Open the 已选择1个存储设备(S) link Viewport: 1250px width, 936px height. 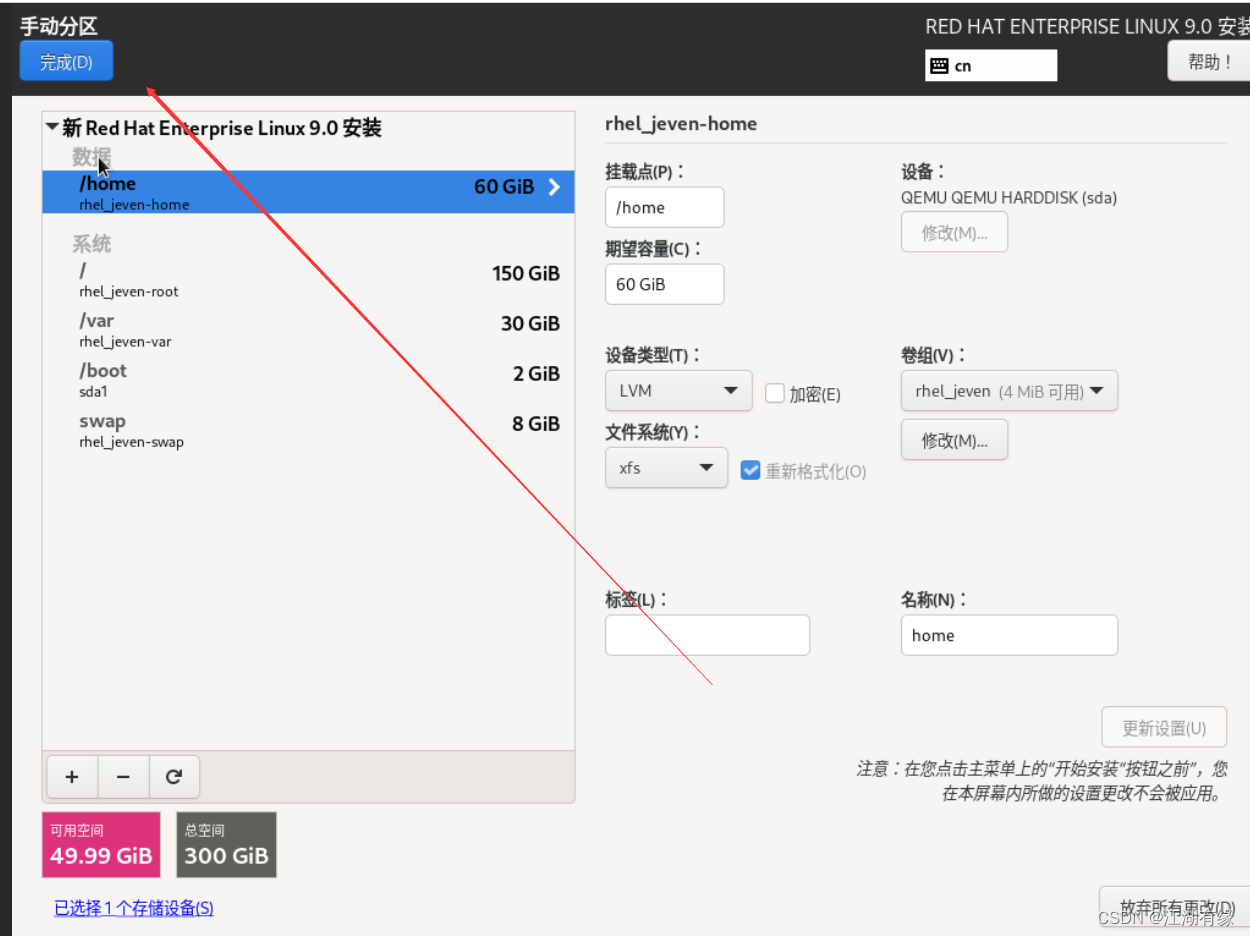(x=133, y=907)
